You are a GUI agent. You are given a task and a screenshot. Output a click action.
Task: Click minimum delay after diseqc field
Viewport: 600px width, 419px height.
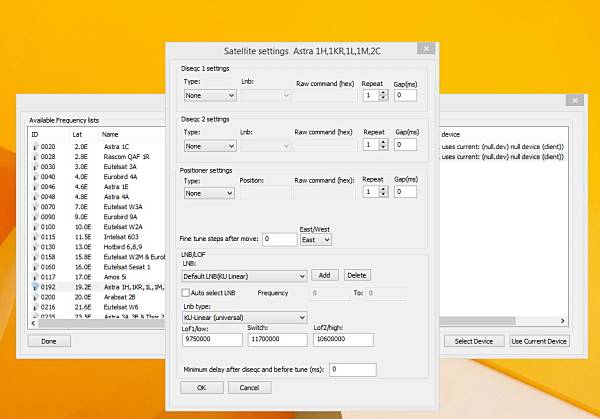tap(353, 370)
